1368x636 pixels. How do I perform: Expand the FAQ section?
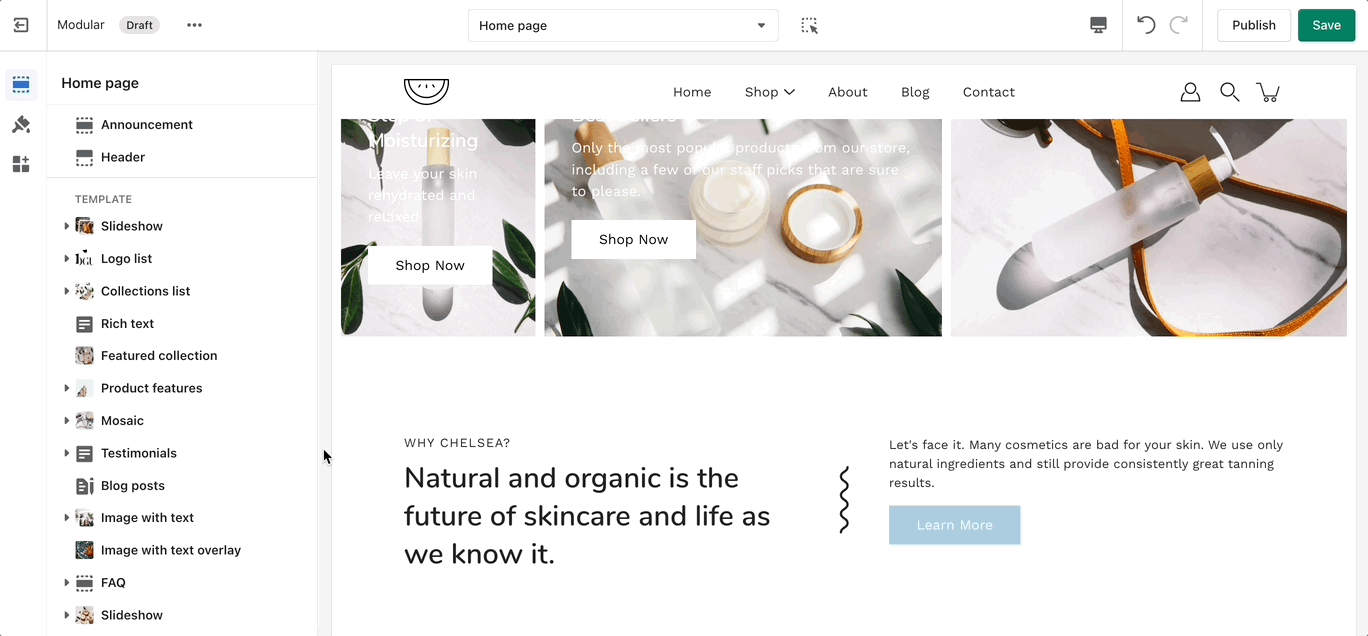(x=66, y=583)
